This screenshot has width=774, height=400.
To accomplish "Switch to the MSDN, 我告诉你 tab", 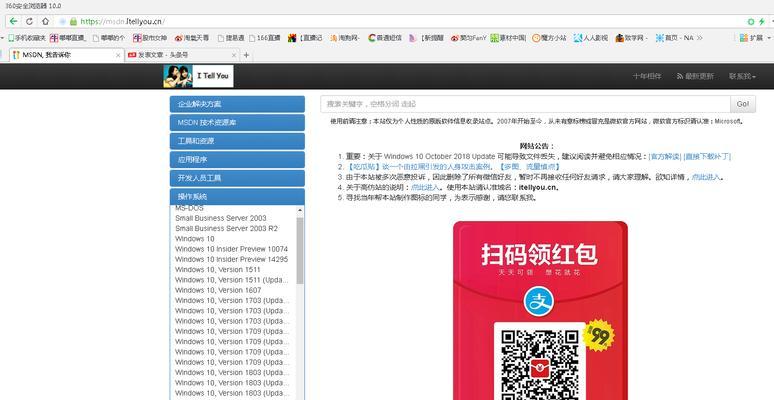I will 67,55.
